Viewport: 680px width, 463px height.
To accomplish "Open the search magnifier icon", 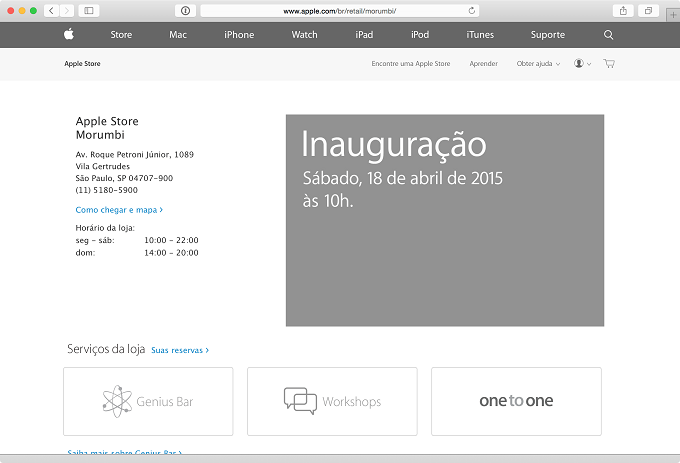I will tap(608, 35).
